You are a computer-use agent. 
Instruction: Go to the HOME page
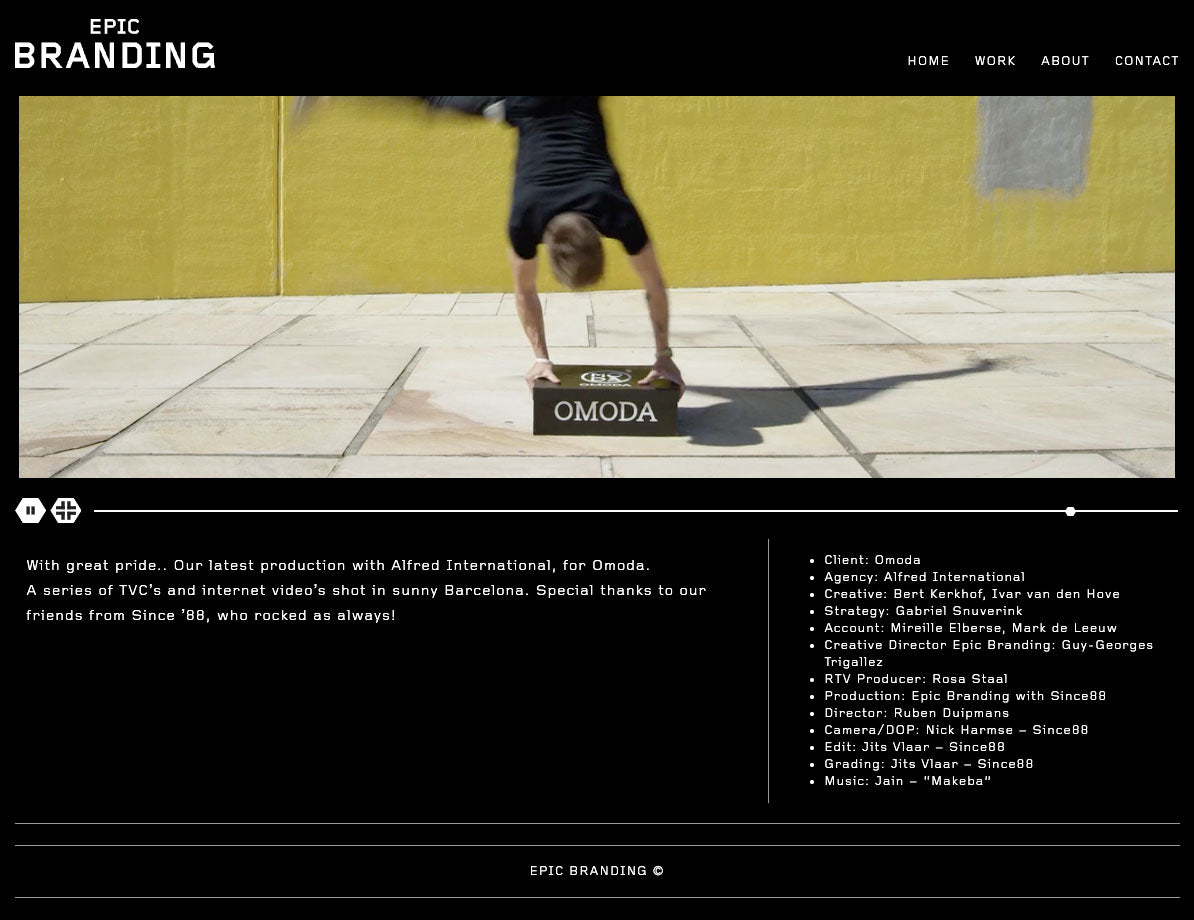pyautogui.click(x=927, y=61)
